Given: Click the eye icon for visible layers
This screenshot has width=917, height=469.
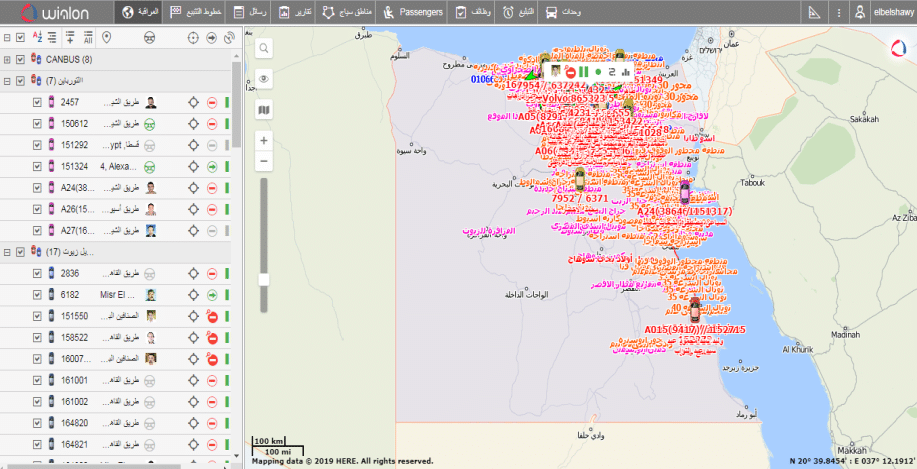Looking at the screenshot, I should click(x=263, y=78).
